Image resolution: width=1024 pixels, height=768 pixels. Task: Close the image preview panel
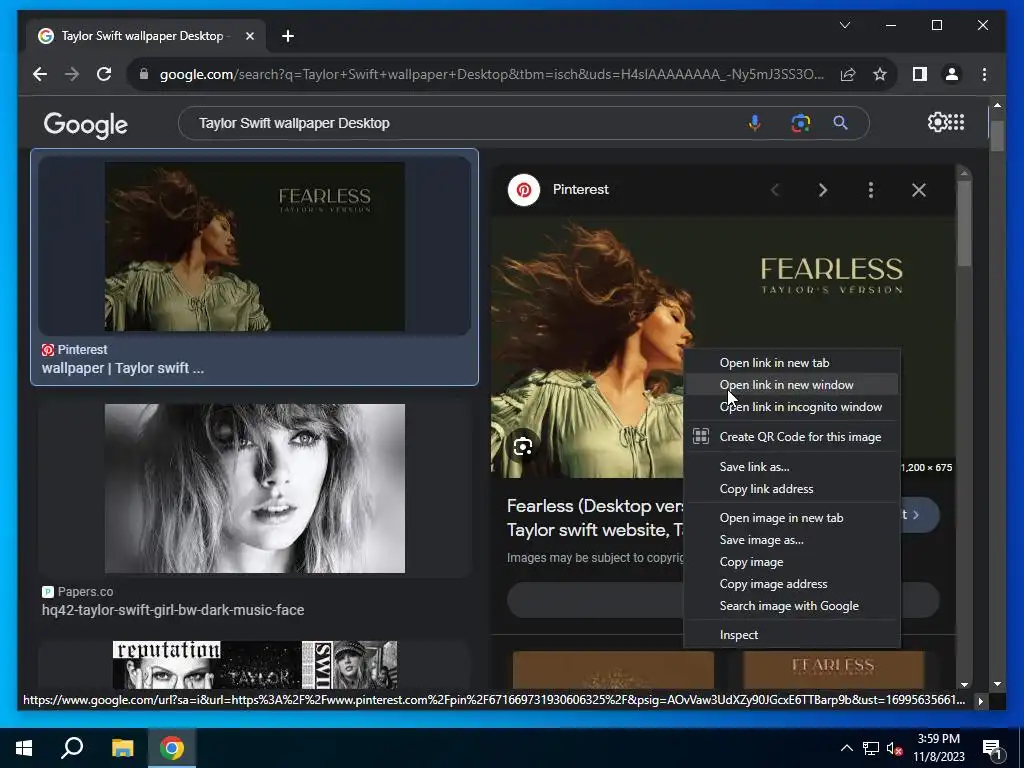(919, 190)
